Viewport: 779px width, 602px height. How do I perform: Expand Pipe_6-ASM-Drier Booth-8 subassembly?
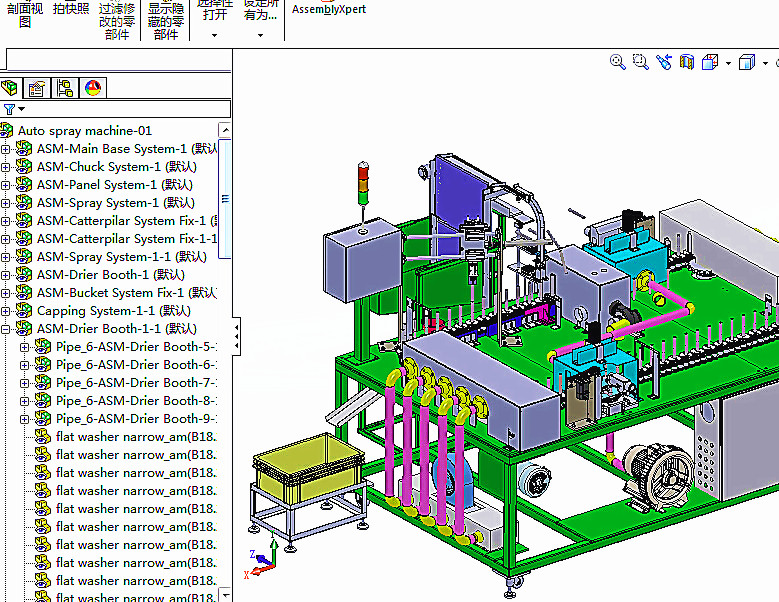point(24,401)
